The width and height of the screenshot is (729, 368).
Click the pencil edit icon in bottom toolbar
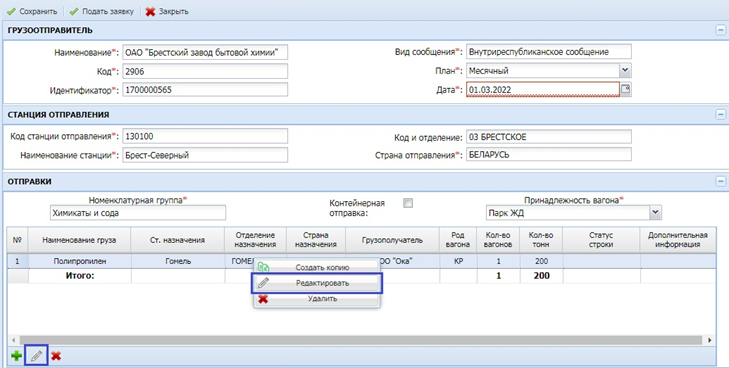37,356
